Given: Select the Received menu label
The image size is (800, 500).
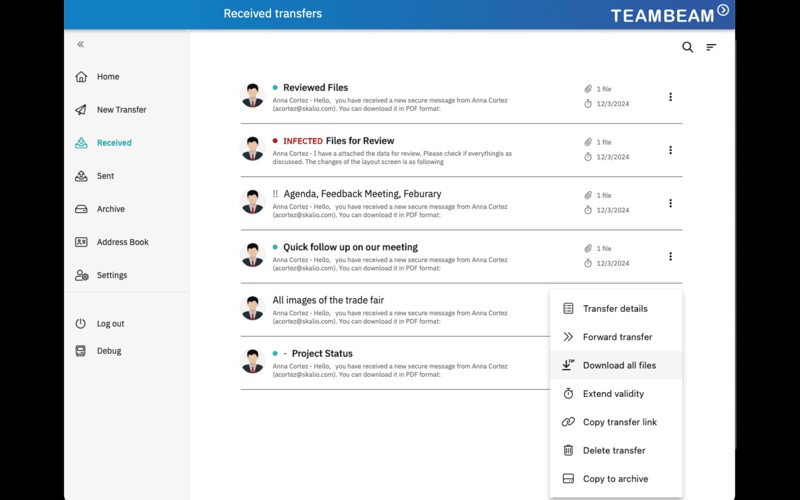Looking at the screenshot, I should (x=114, y=143).
